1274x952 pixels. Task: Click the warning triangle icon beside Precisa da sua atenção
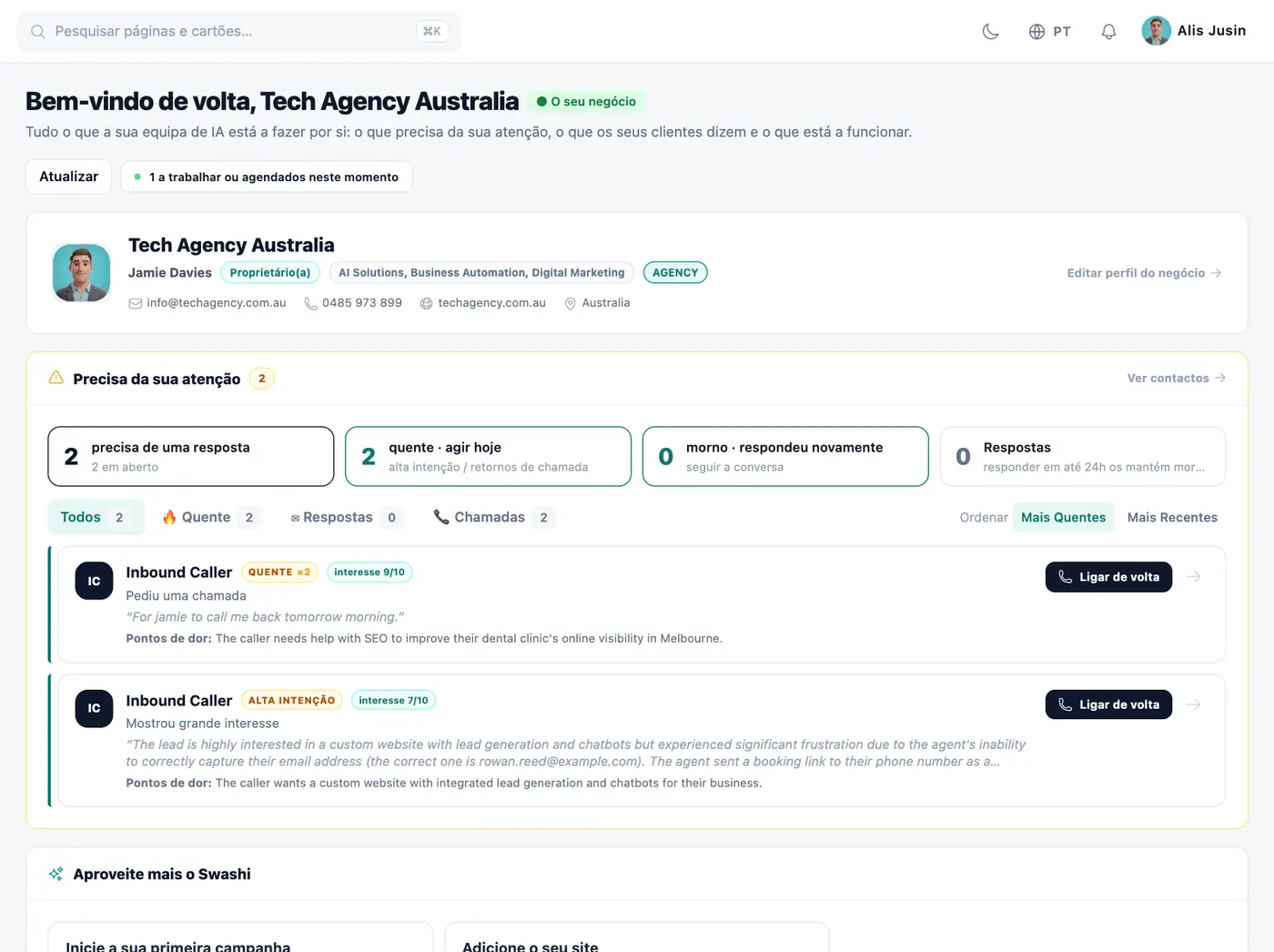(56, 378)
